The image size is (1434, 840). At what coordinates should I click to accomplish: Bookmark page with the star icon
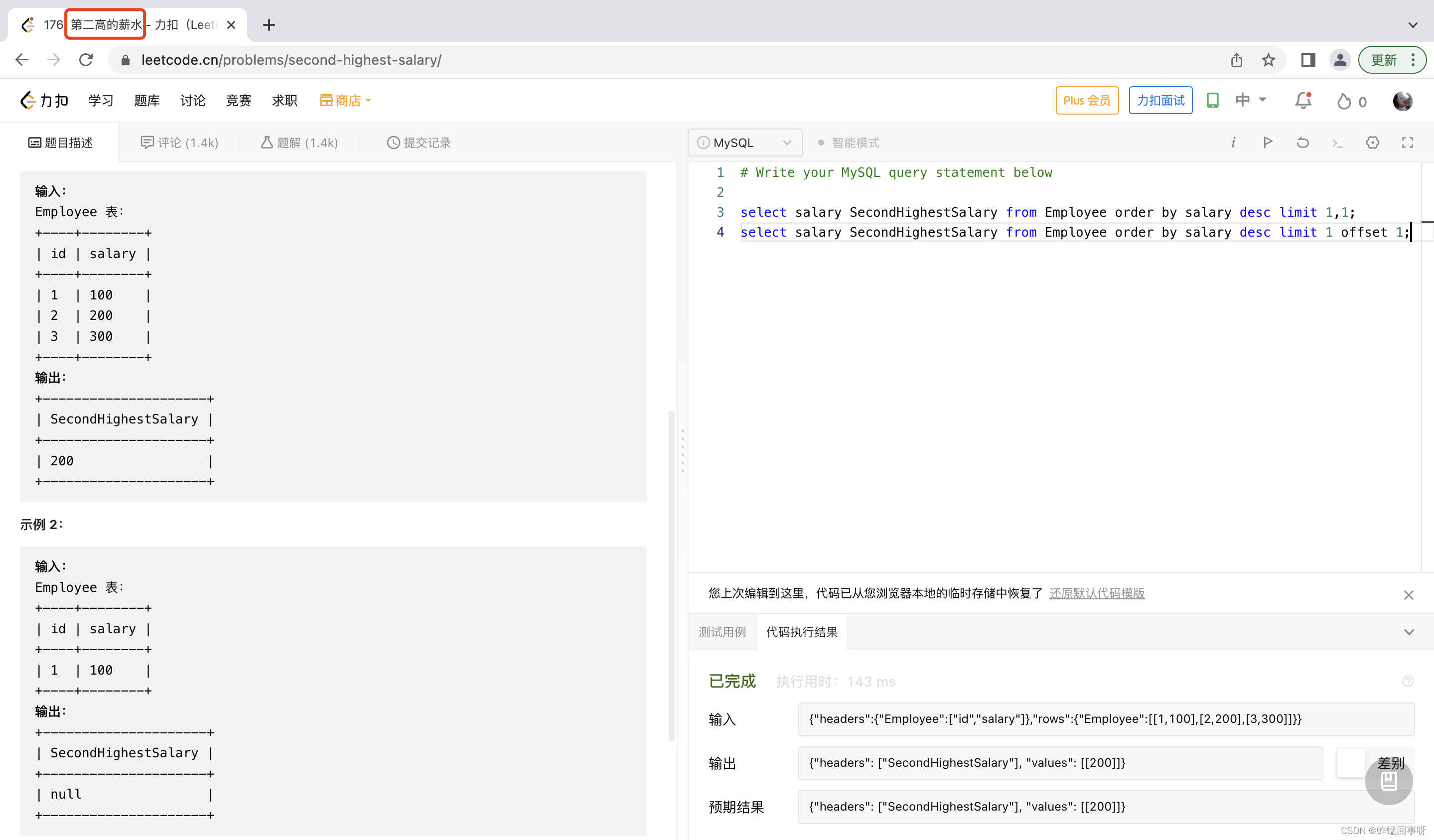[x=1268, y=60]
